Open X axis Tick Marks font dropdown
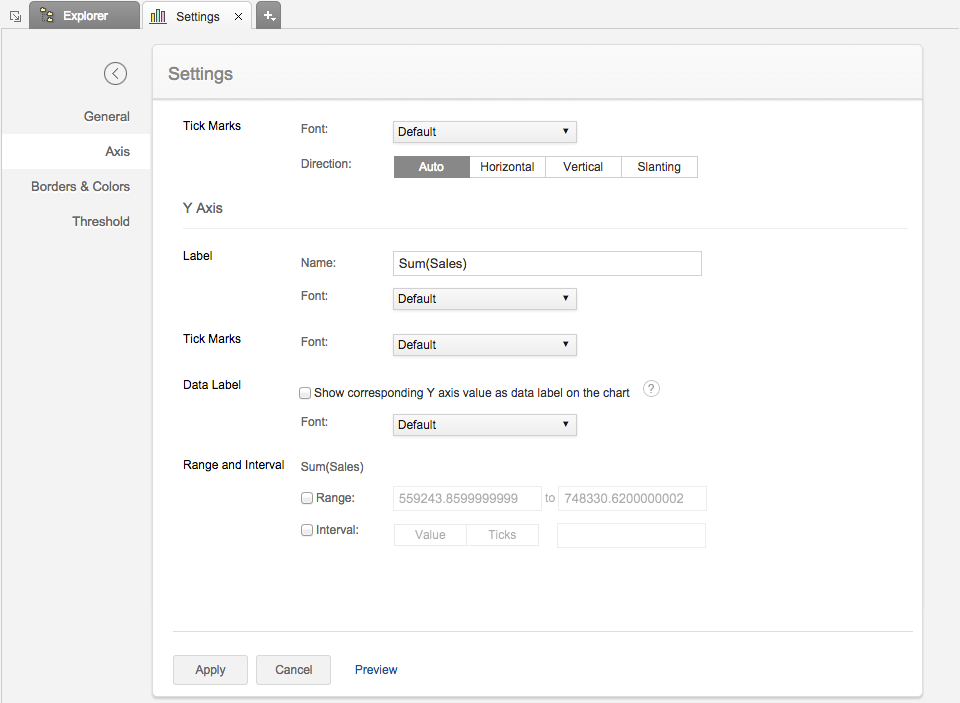Image resolution: width=960 pixels, height=703 pixels. [x=484, y=132]
